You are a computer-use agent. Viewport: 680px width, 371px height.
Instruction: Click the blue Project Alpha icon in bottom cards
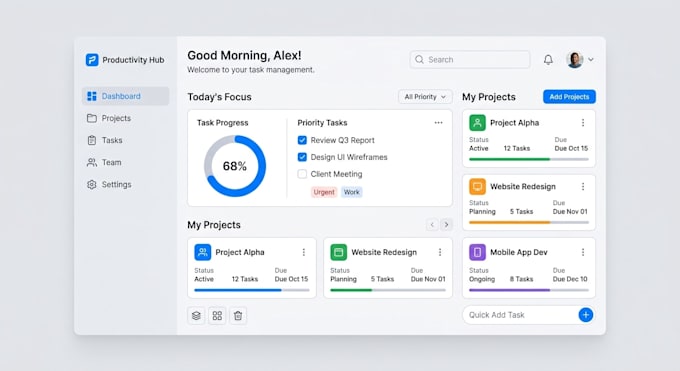click(203, 252)
